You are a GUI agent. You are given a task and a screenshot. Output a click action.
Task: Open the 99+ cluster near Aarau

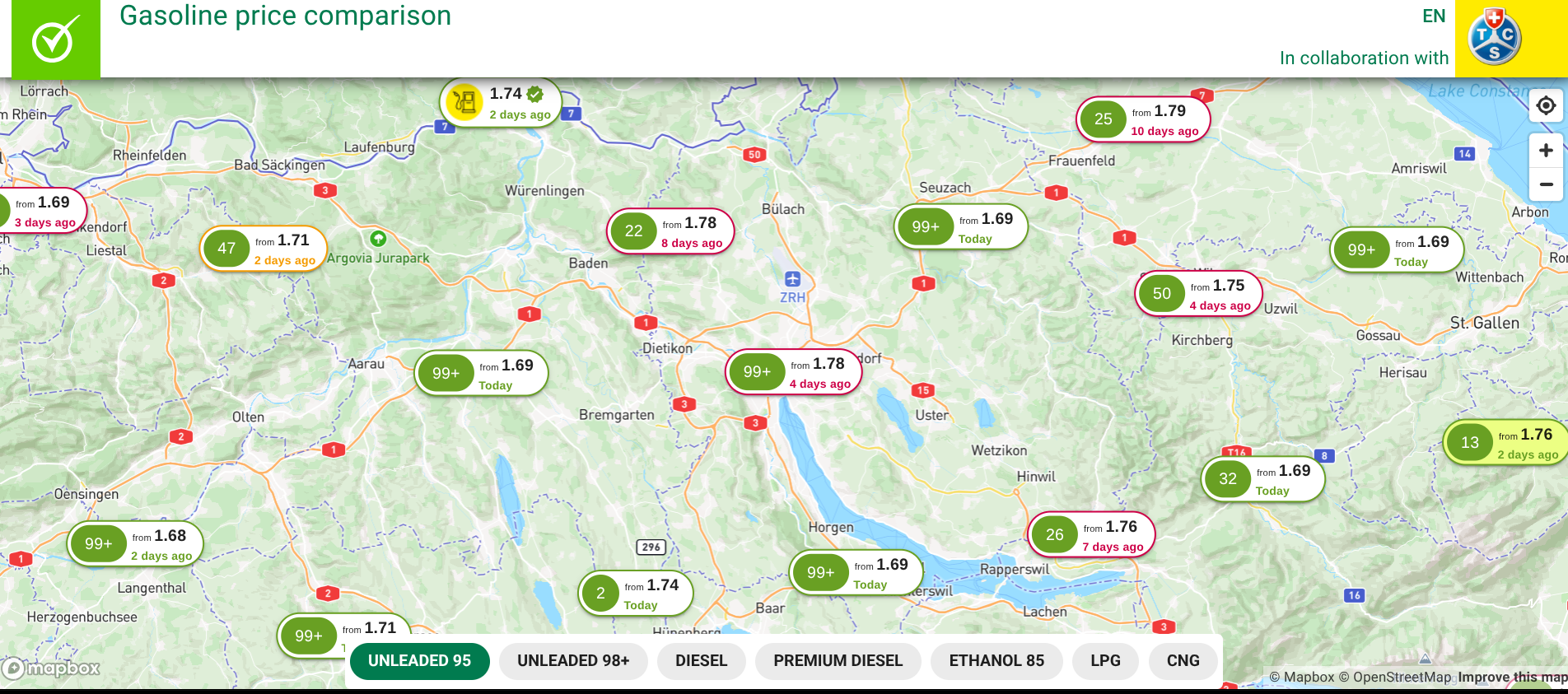point(482,374)
